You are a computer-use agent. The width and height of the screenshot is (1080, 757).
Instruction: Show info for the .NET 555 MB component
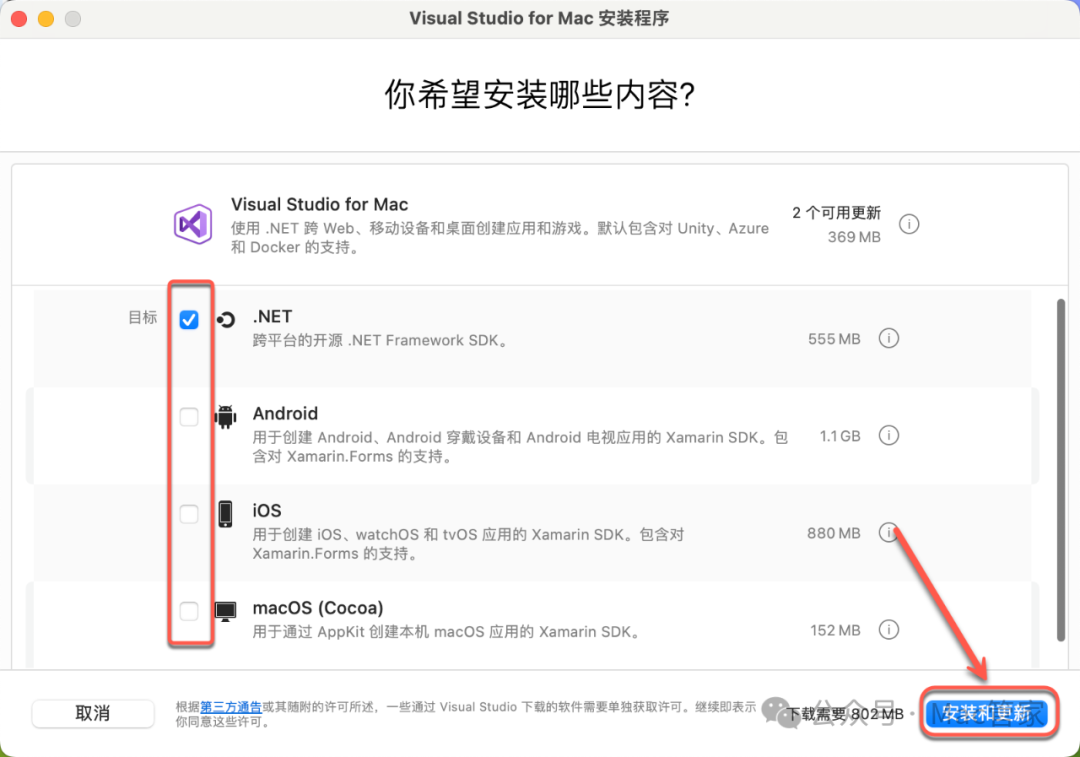[x=889, y=338]
